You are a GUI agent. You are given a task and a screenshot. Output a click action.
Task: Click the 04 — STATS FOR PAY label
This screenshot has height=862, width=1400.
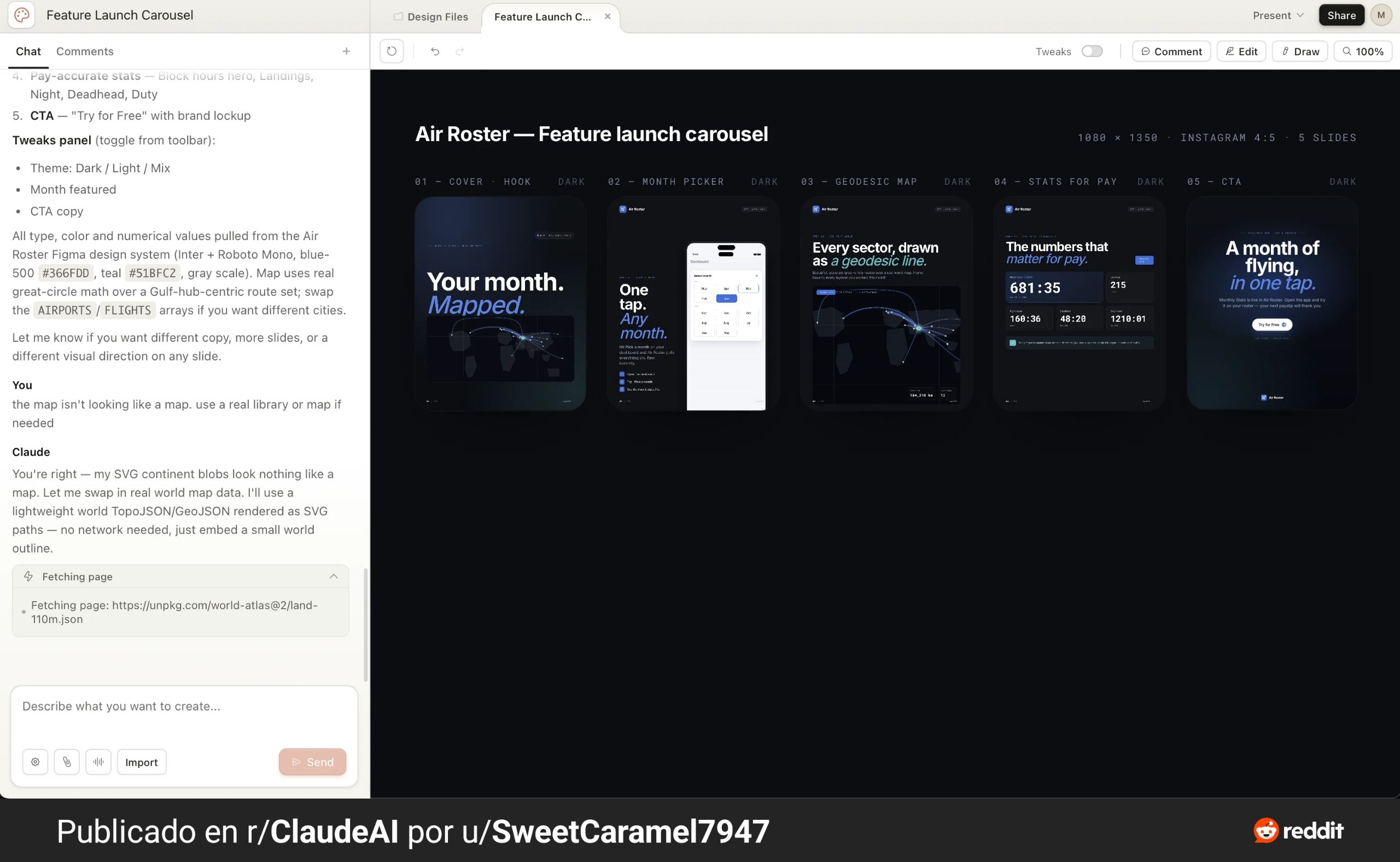pyautogui.click(x=1055, y=181)
